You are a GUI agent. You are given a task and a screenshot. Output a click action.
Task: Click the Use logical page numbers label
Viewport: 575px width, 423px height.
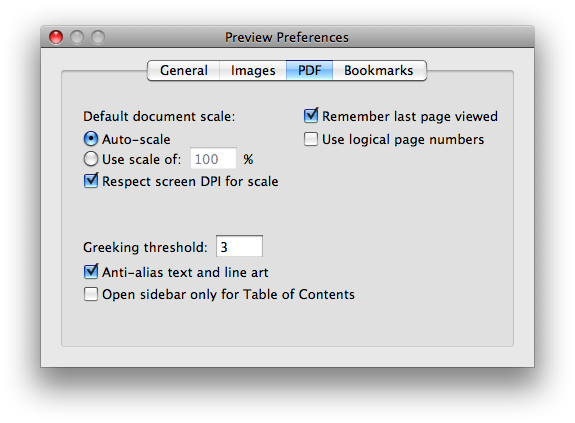click(403, 140)
